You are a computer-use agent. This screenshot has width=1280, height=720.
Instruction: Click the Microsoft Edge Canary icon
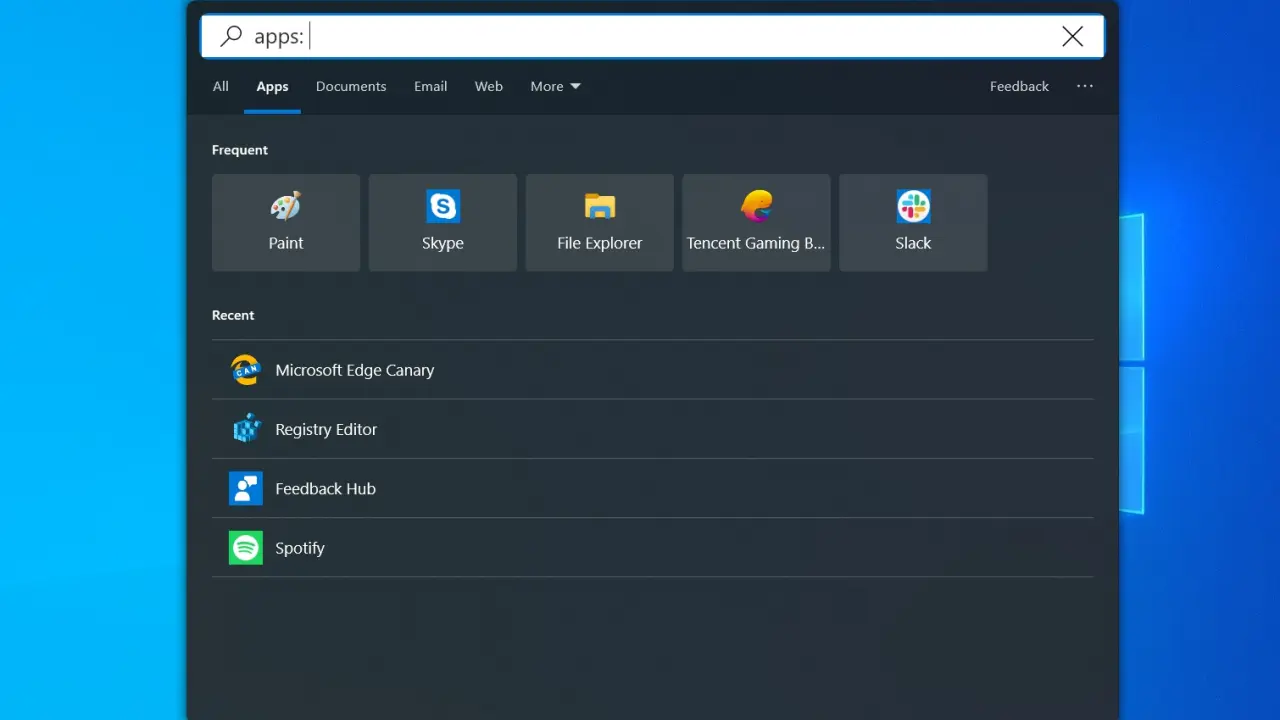[x=246, y=370]
